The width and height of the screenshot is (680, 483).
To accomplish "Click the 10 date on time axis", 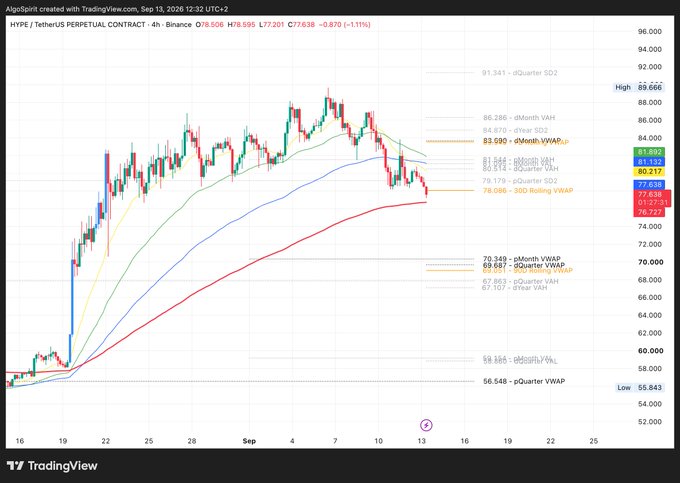I will tap(378, 441).
